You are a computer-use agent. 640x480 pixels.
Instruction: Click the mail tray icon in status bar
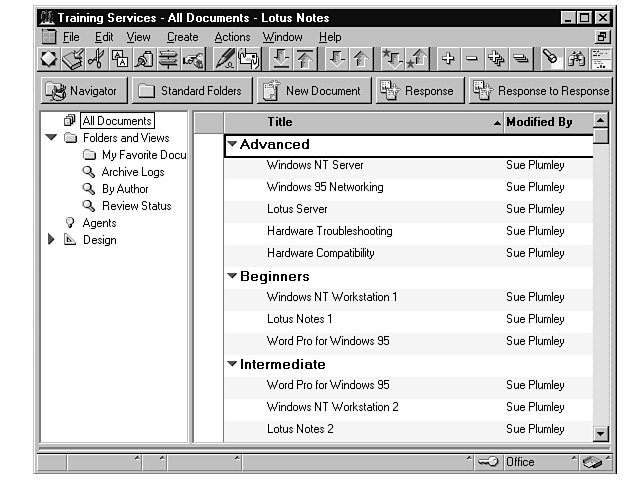(x=592, y=462)
